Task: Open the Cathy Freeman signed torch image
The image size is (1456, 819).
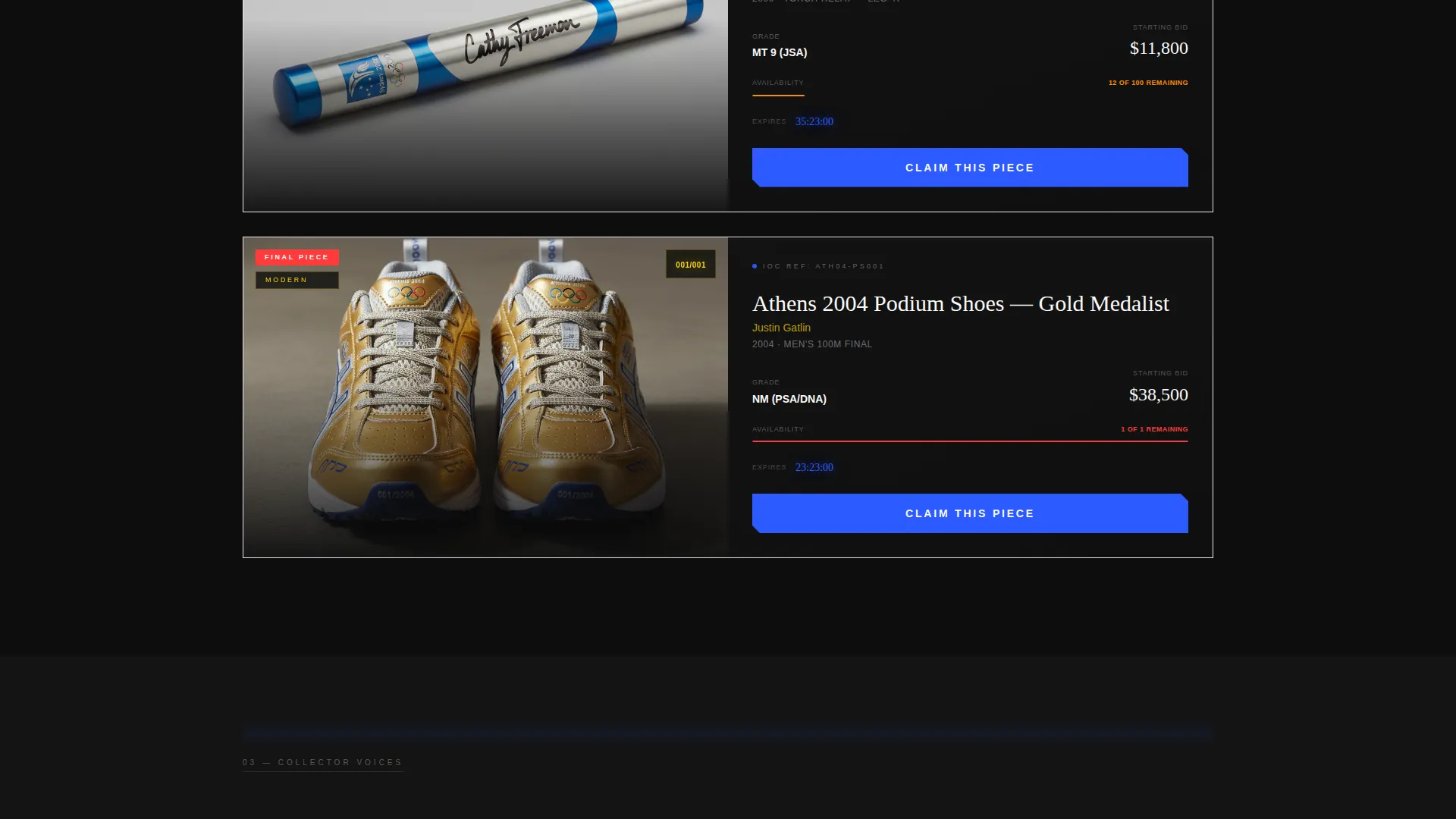Action: [x=485, y=105]
